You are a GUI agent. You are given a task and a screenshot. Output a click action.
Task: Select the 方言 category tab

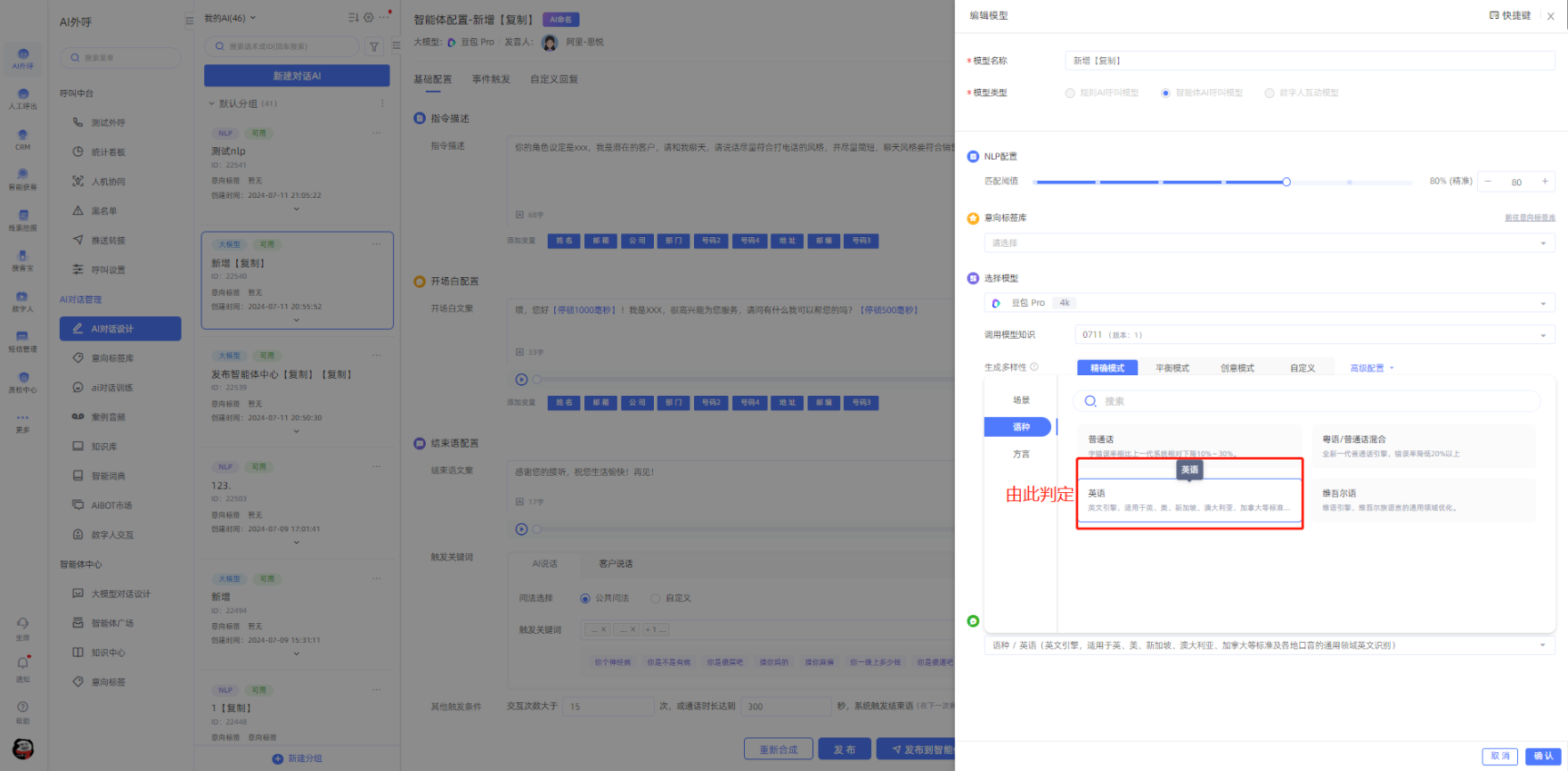tap(1021, 454)
